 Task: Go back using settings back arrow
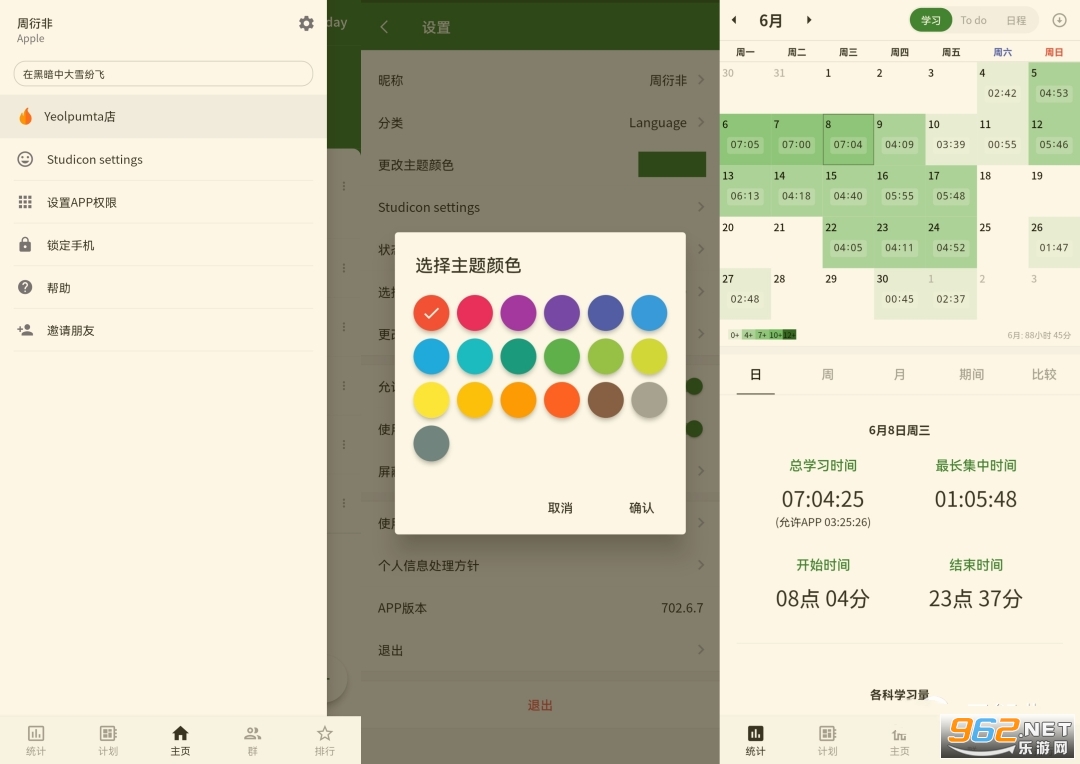(385, 27)
